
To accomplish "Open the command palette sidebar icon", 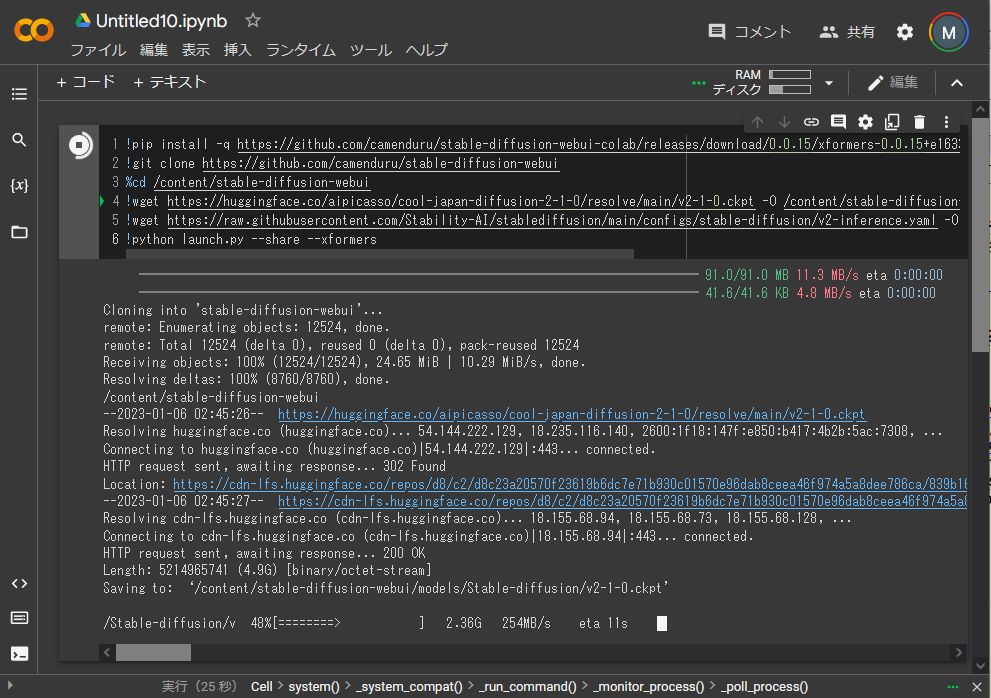I will 20,618.
